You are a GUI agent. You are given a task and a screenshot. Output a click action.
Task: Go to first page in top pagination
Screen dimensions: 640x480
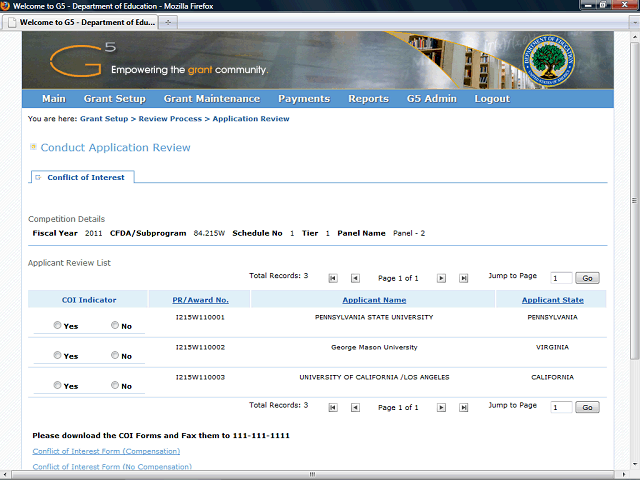(333, 278)
